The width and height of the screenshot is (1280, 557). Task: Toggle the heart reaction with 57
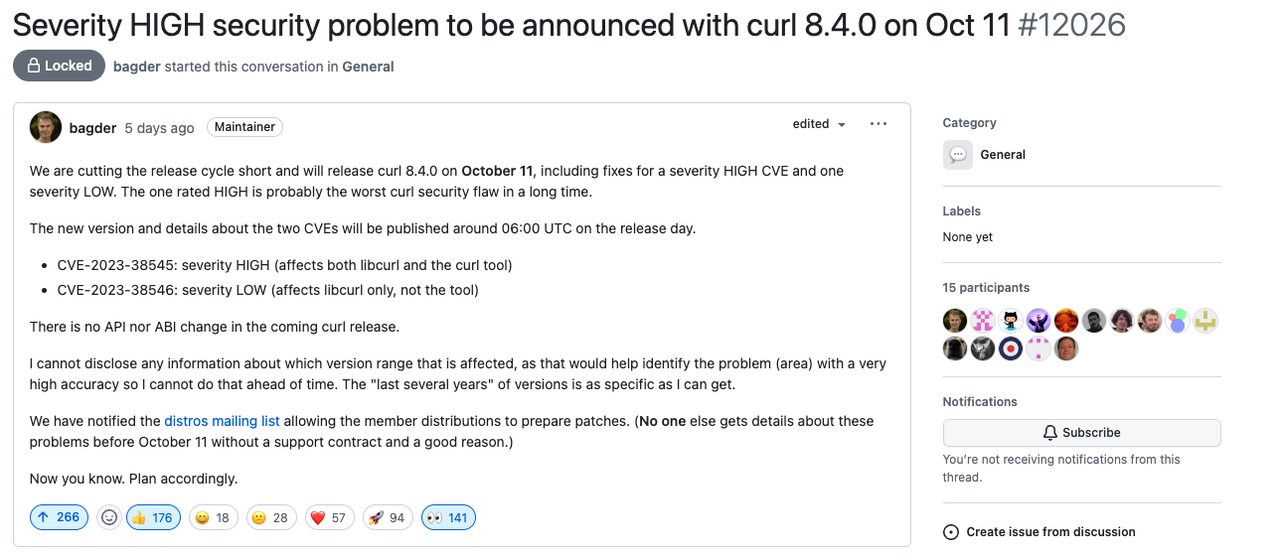tap(329, 517)
